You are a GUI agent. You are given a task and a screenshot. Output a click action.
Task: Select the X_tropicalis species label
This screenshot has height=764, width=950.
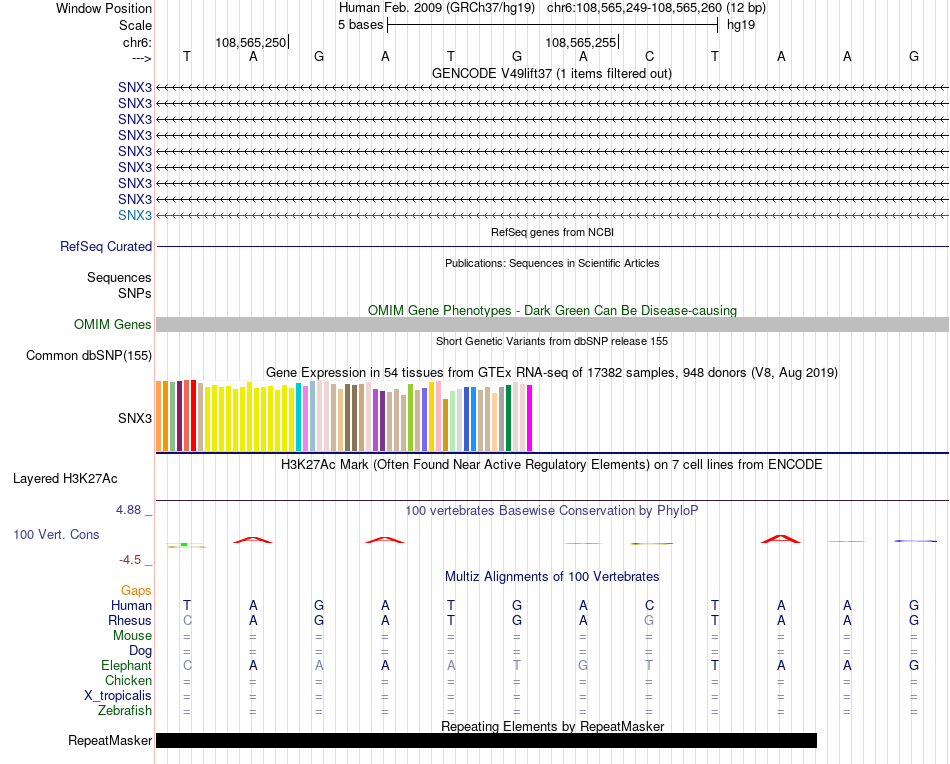pos(118,696)
